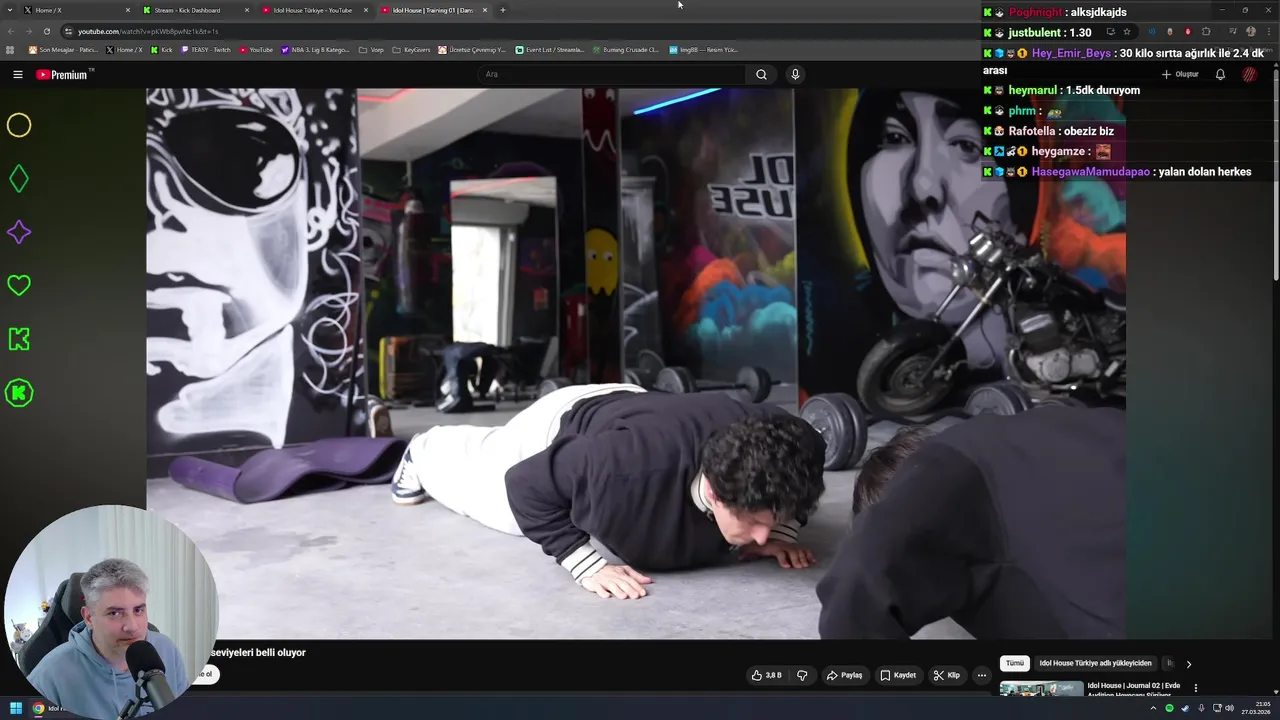The width and height of the screenshot is (1280, 720).
Task: Click the purple star overlay icon
Action: click(19, 232)
